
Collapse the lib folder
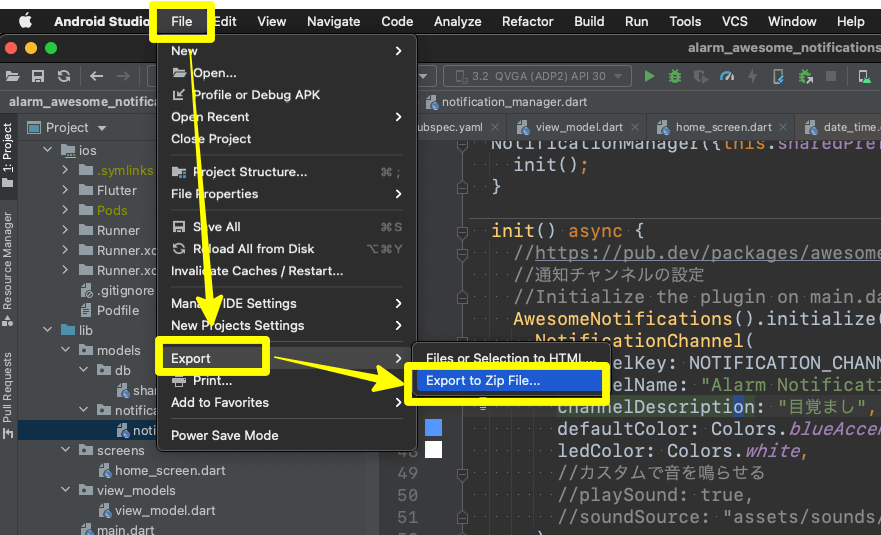click(x=48, y=330)
